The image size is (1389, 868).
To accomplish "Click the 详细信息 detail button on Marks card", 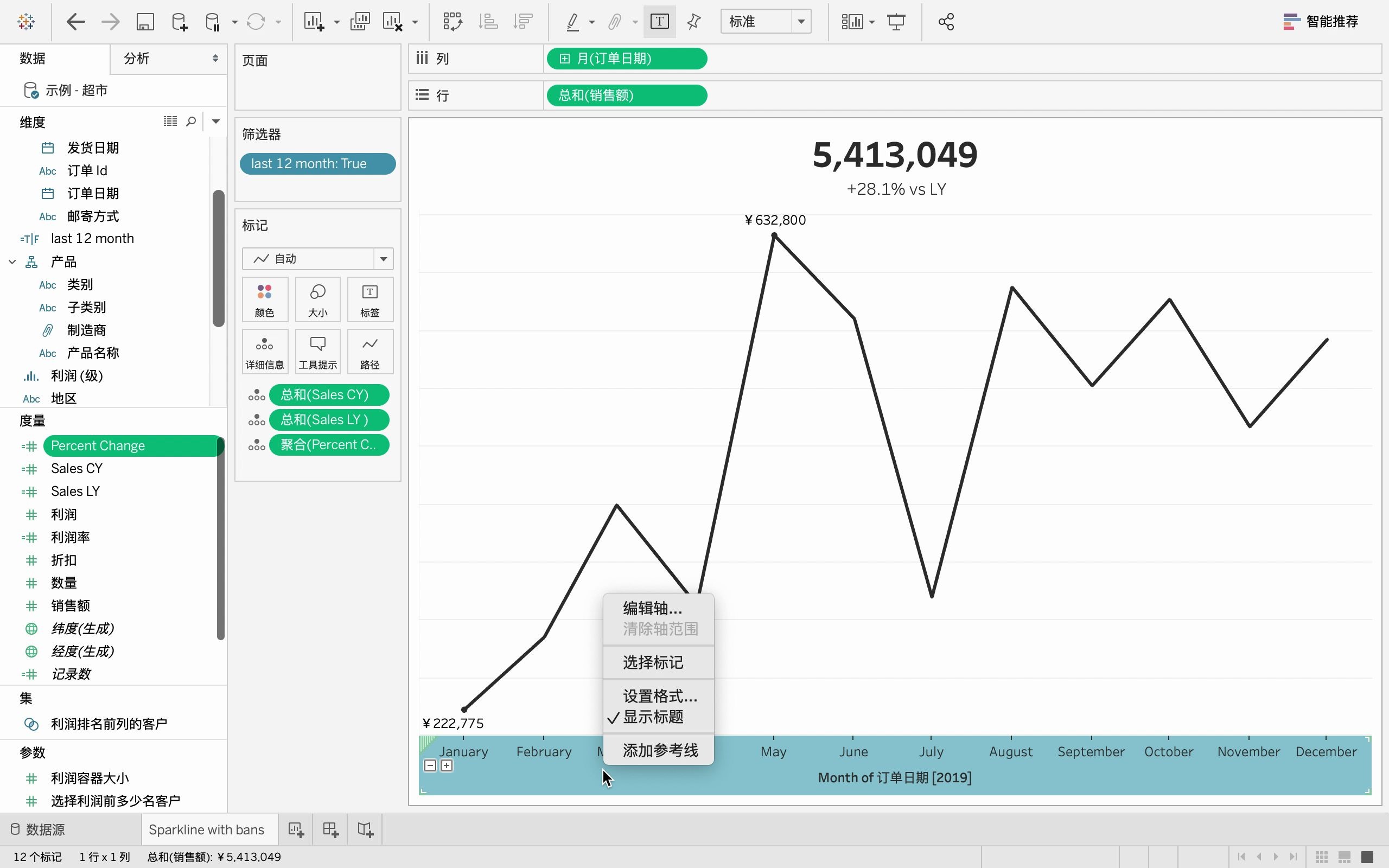I will point(265,352).
